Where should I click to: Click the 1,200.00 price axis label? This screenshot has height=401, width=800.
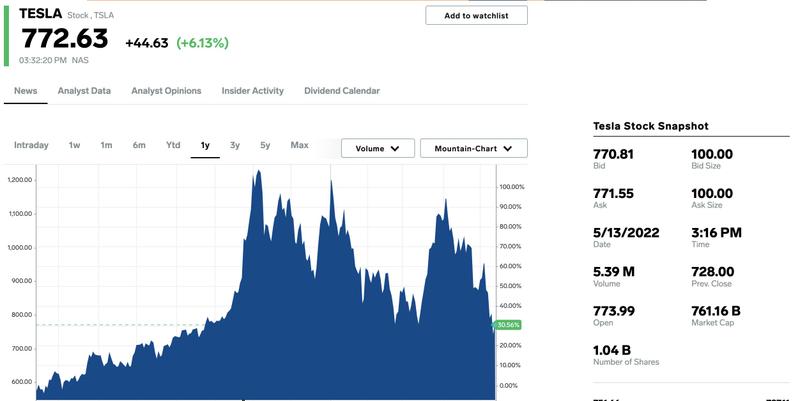(x=20, y=180)
